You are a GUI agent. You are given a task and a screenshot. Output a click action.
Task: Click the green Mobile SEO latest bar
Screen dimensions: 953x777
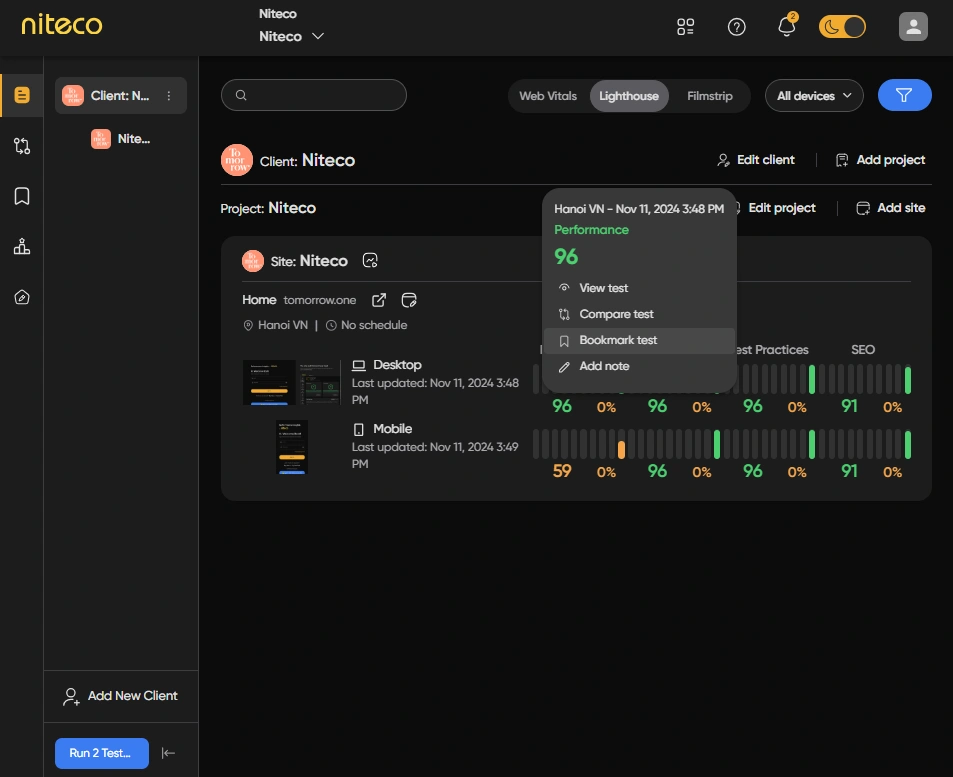point(907,444)
